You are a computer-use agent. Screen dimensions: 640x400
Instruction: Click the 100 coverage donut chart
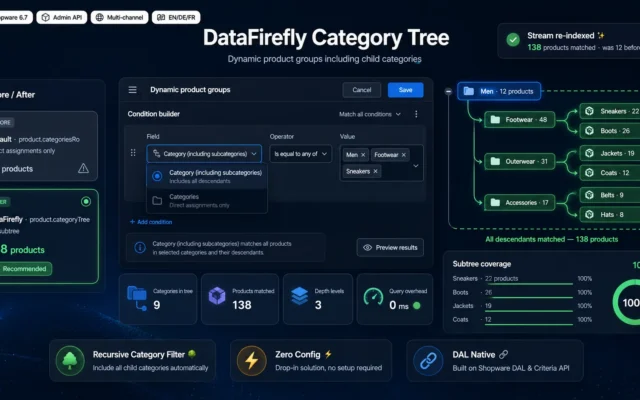628,302
